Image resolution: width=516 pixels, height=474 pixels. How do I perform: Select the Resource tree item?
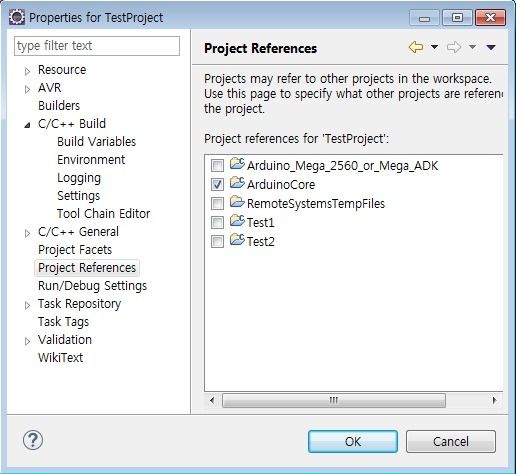(62, 70)
